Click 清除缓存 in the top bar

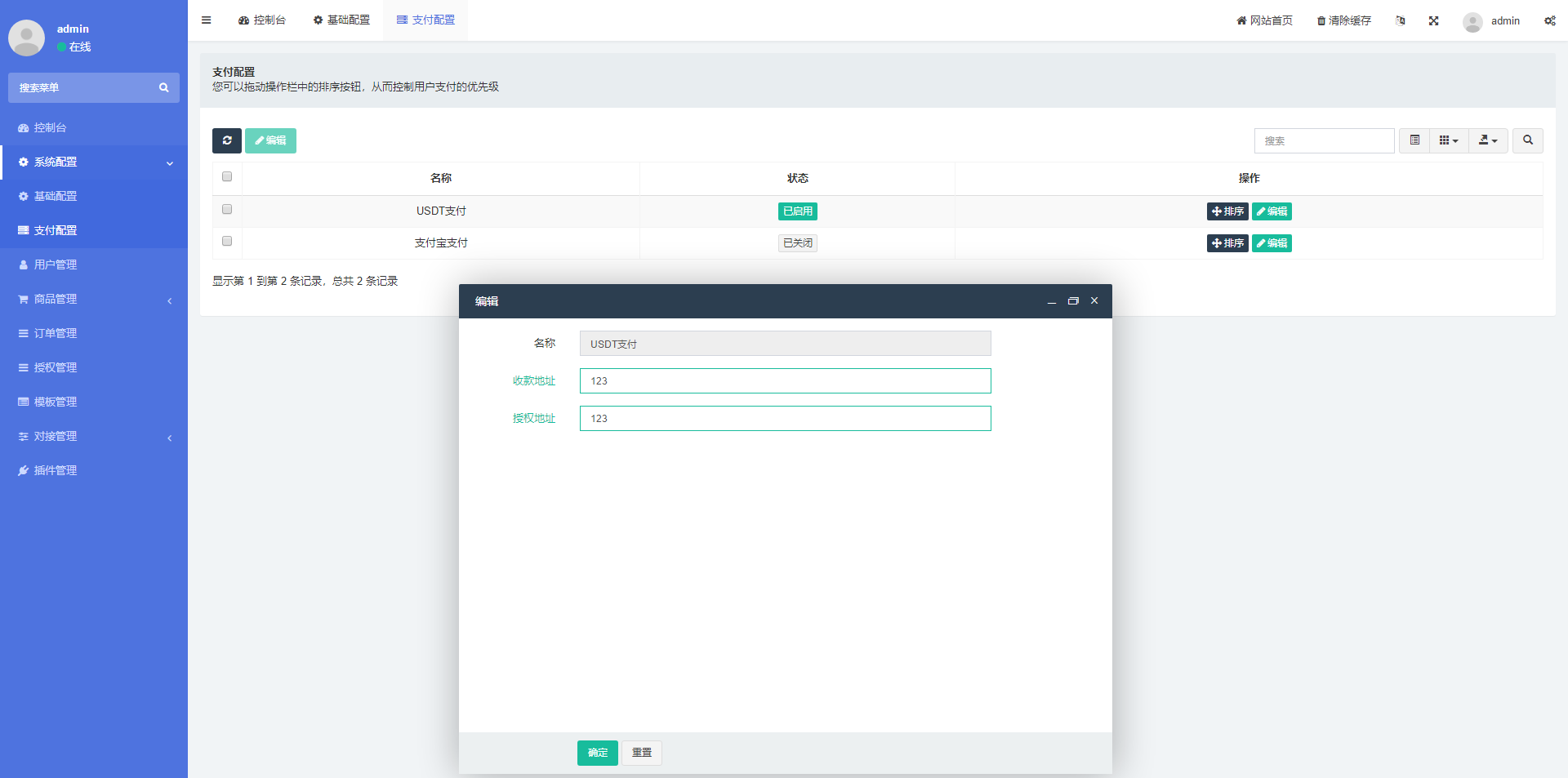click(x=1343, y=20)
